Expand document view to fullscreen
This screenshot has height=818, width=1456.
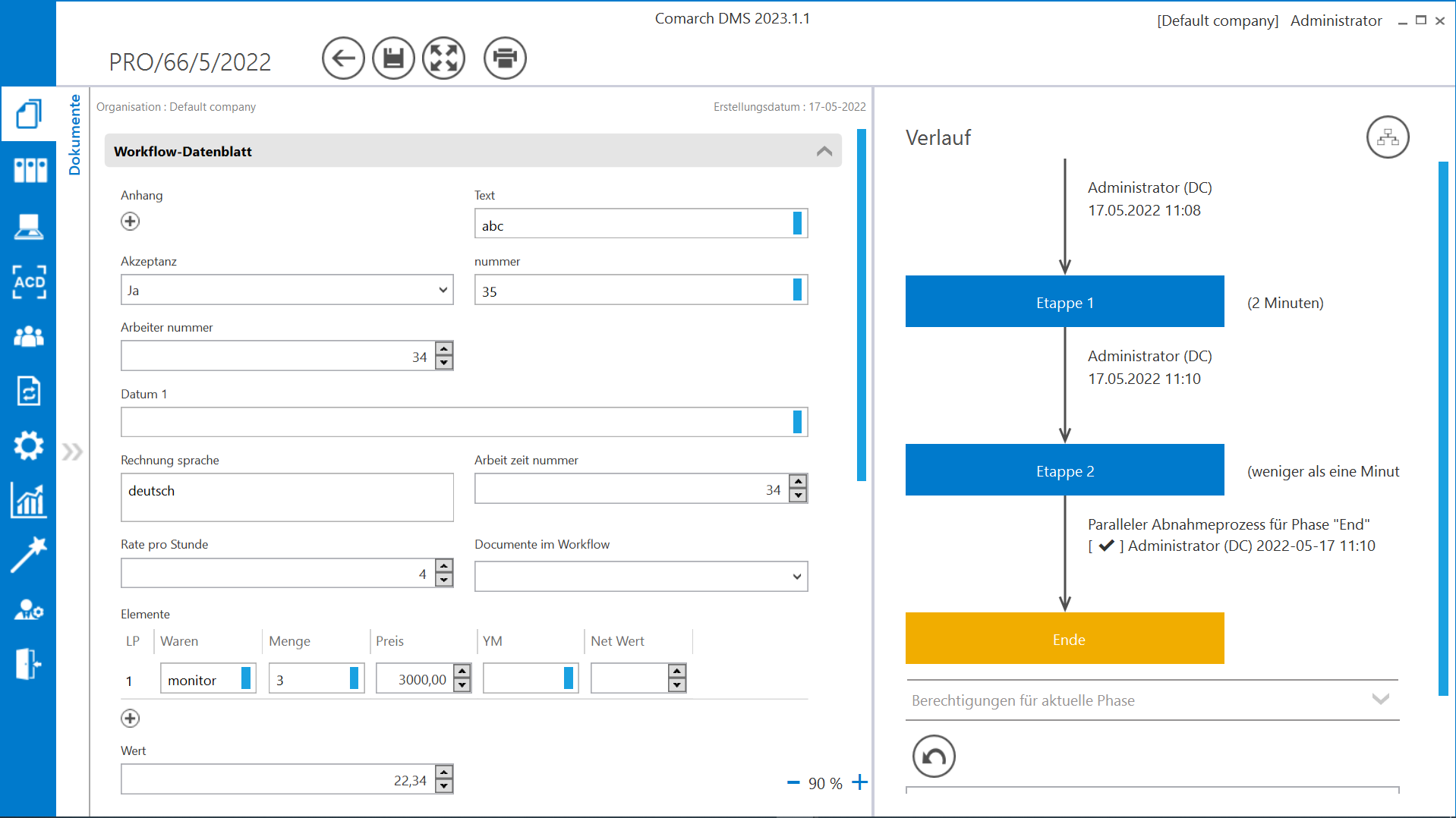pos(444,58)
